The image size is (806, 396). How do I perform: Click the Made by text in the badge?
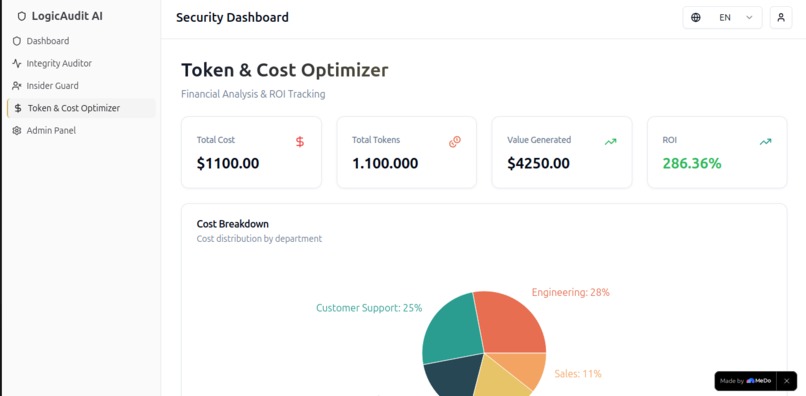pos(732,381)
